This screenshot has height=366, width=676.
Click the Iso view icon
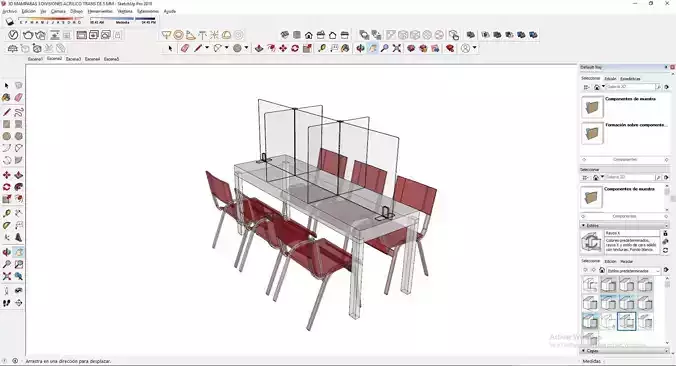(x=285, y=35)
